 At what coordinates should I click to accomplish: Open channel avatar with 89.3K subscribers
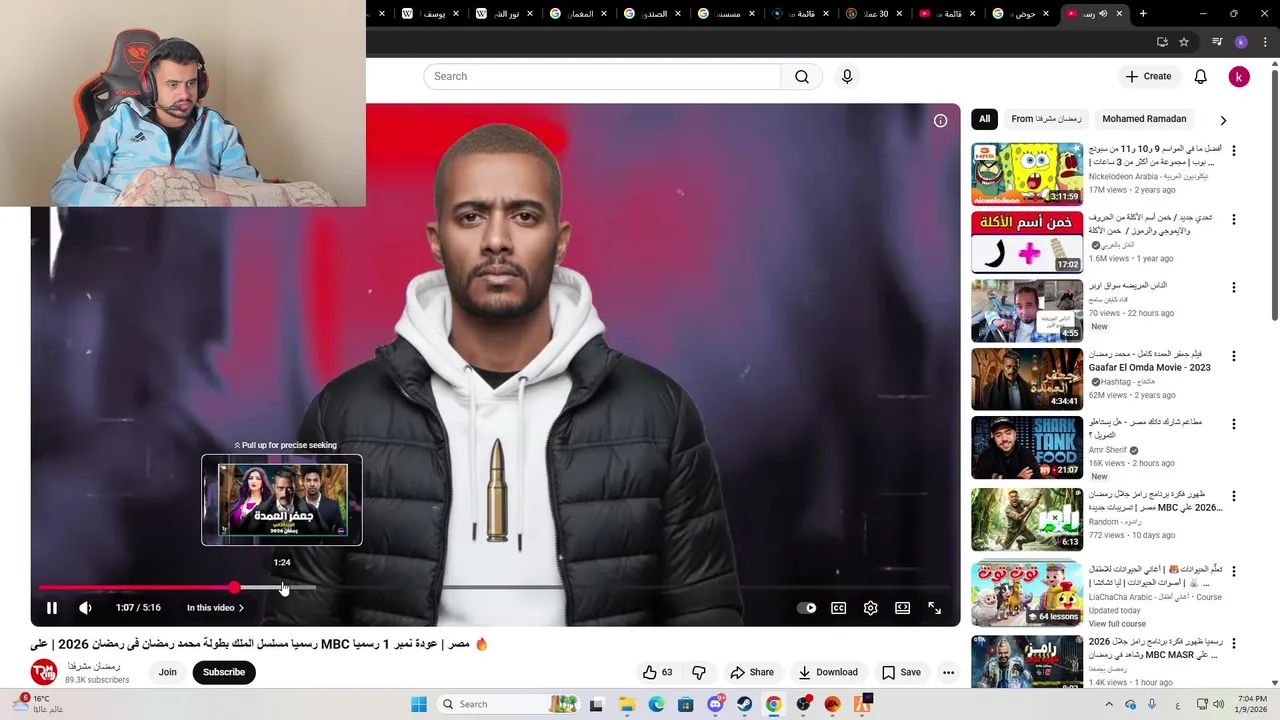[x=43, y=672]
